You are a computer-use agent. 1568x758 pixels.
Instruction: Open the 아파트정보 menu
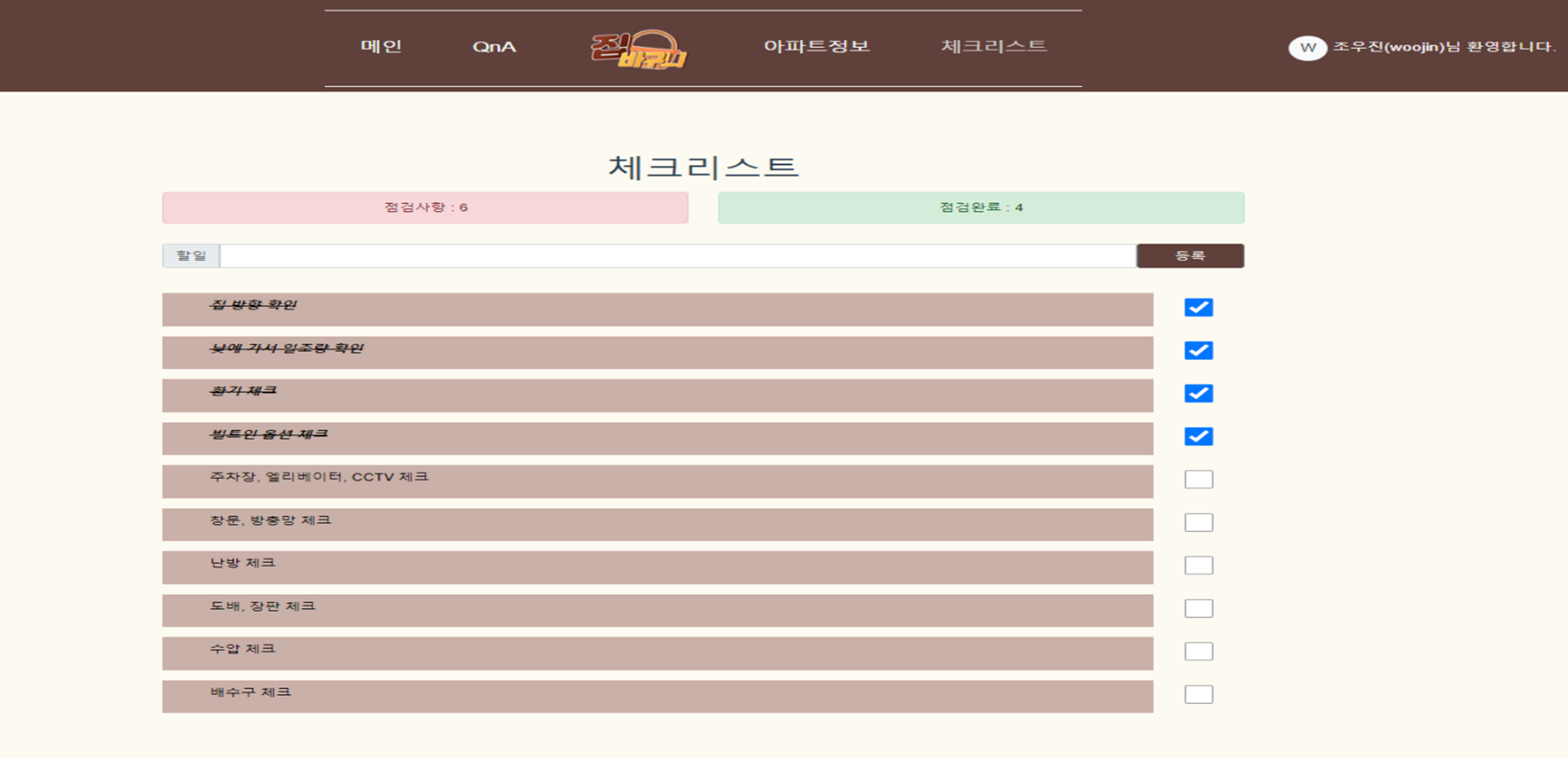coord(816,46)
